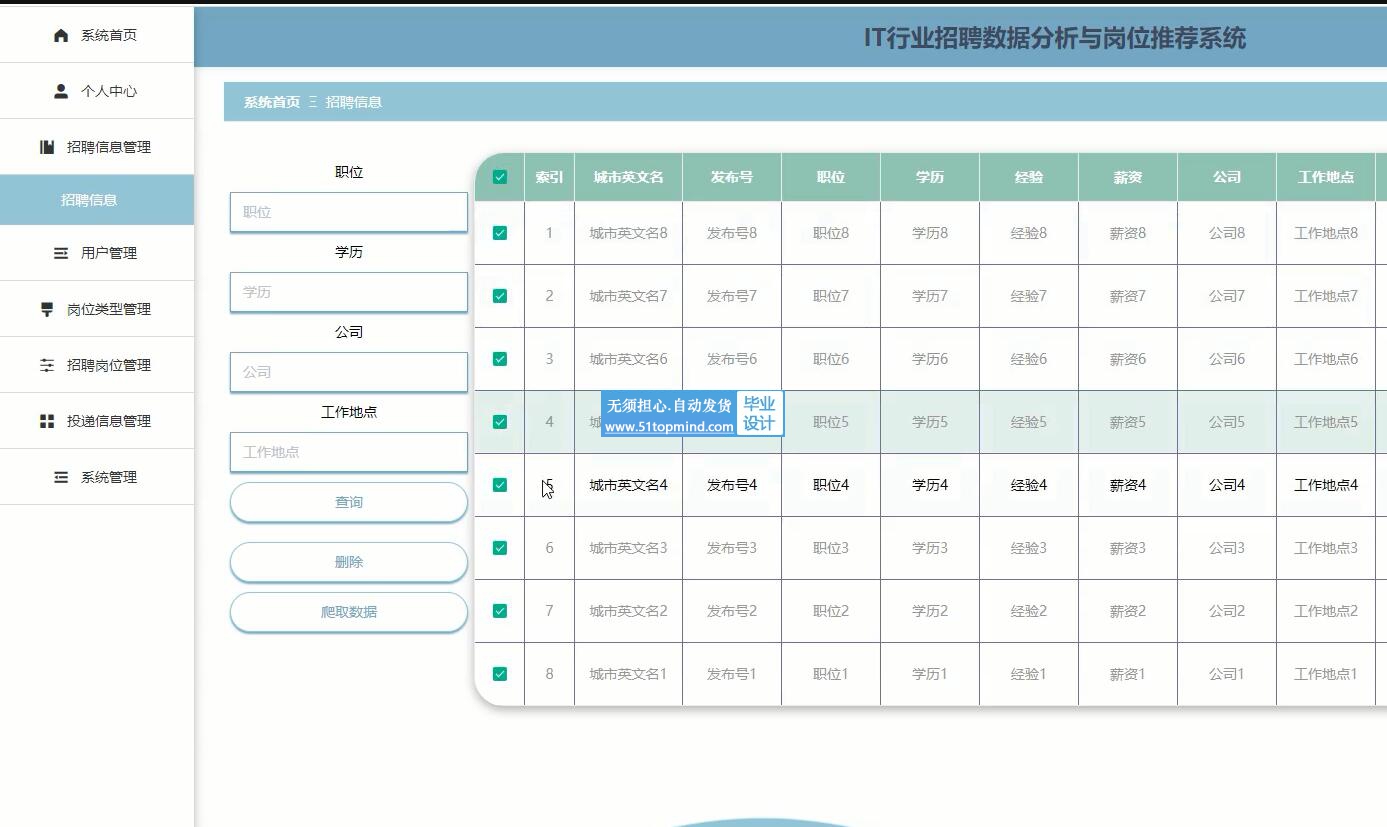Viewport: 1387px width, 827px height.
Task: Expand the 岗位类型管理 sidebar menu
Action: (97, 309)
